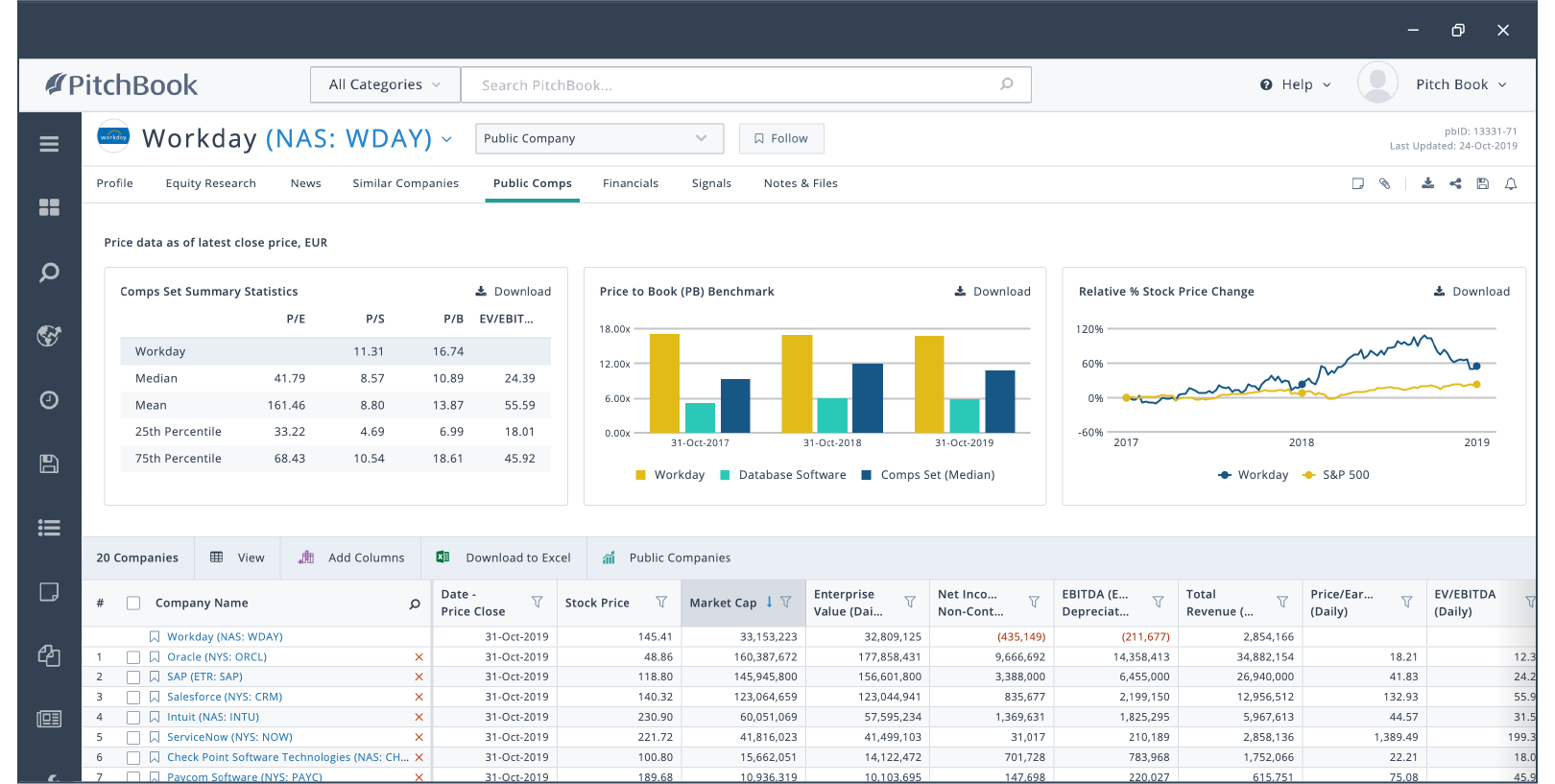Viewport: 1555px width, 784px height.
Task: Check the Oracle (NYS: ORCL) row checkbox
Action: (133, 657)
